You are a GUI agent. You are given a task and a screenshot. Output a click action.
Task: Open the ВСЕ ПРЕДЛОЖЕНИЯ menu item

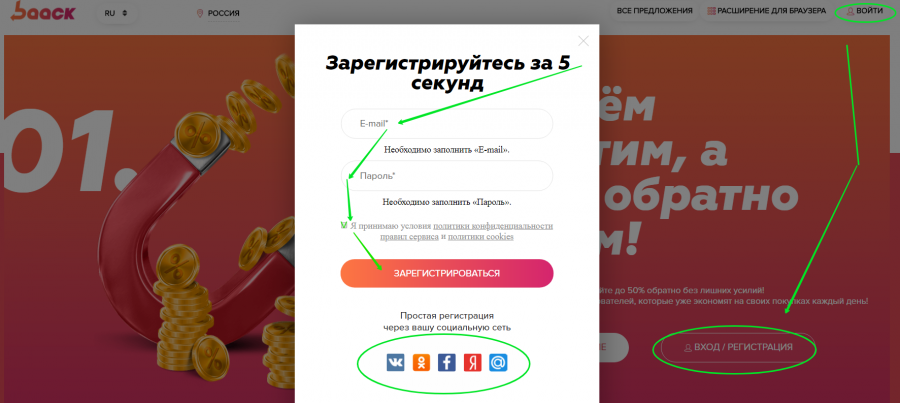pyautogui.click(x=654, y=11)
